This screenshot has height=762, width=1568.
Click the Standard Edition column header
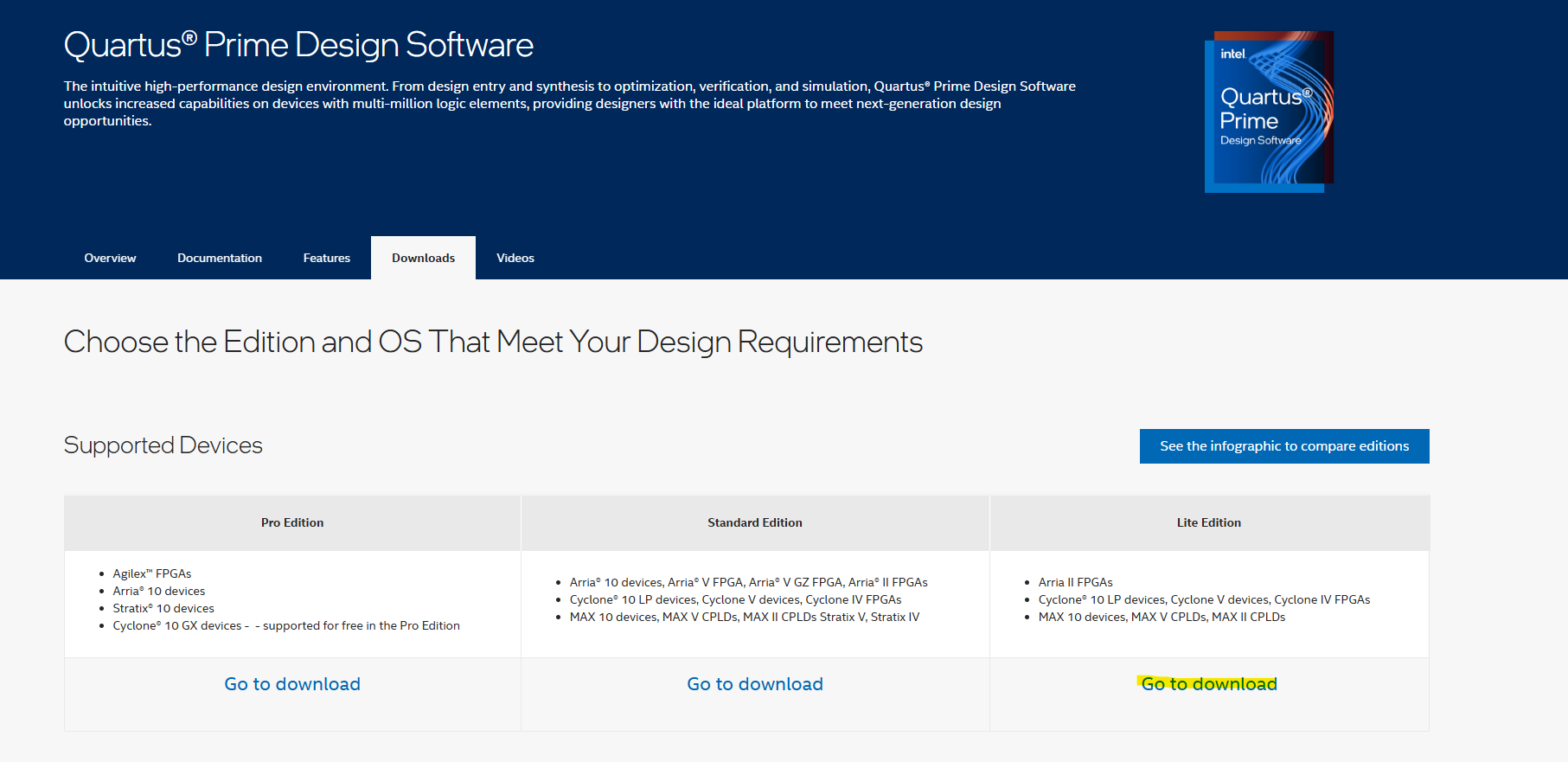tap(755, 522)
